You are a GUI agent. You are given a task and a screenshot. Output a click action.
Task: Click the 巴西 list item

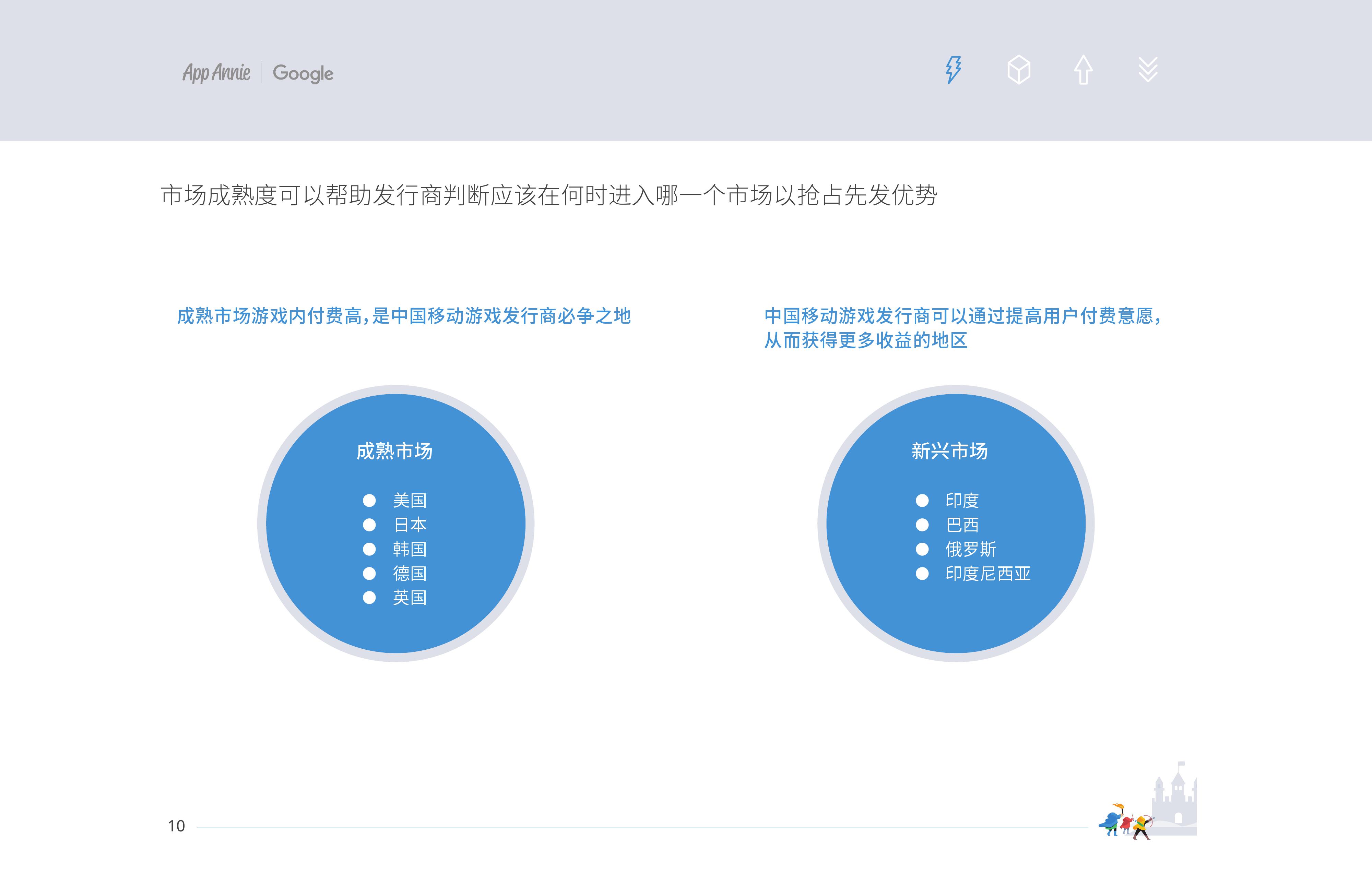[962, 525]
